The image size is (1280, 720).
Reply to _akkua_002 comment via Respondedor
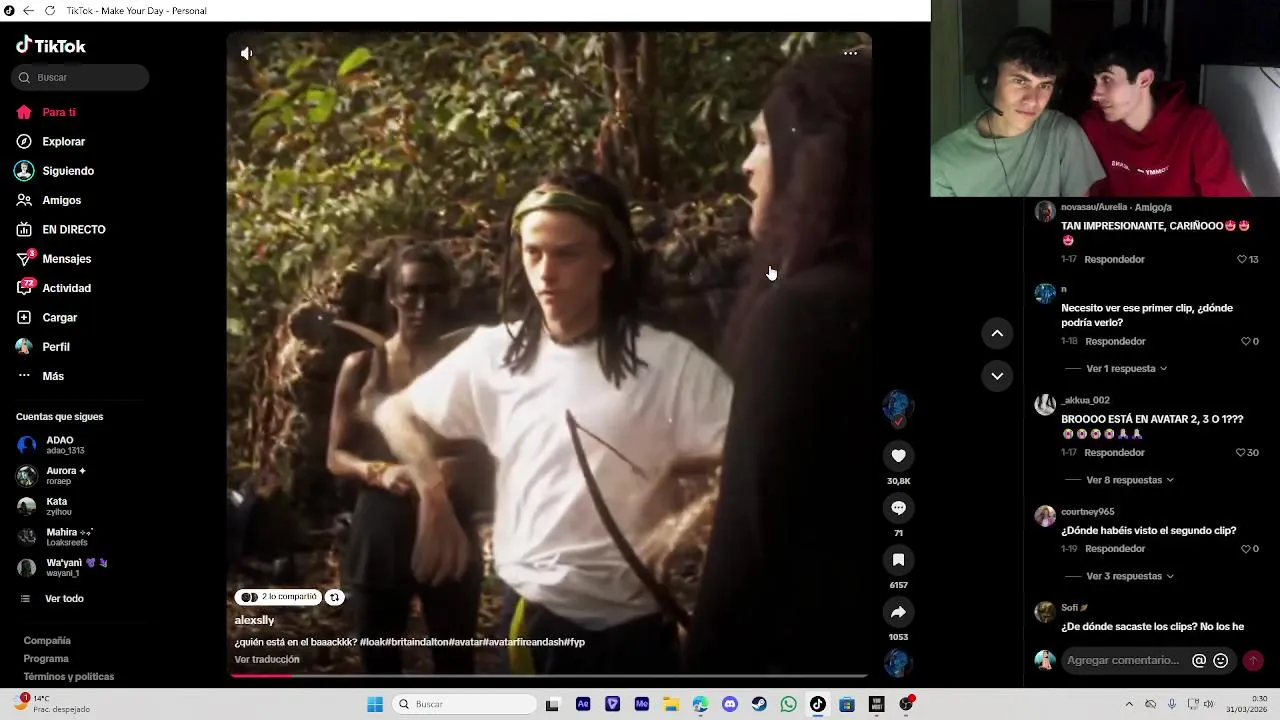point(1114,452)
